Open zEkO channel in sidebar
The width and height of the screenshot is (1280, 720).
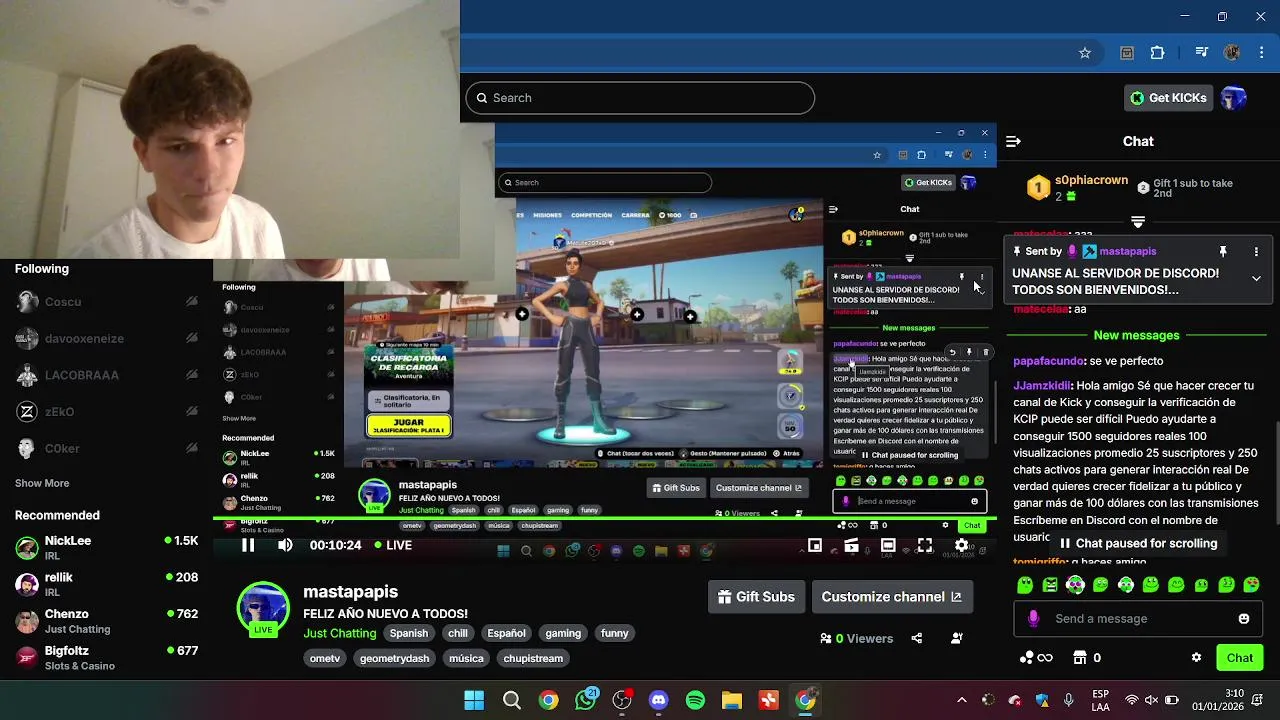tap(106, 411)
